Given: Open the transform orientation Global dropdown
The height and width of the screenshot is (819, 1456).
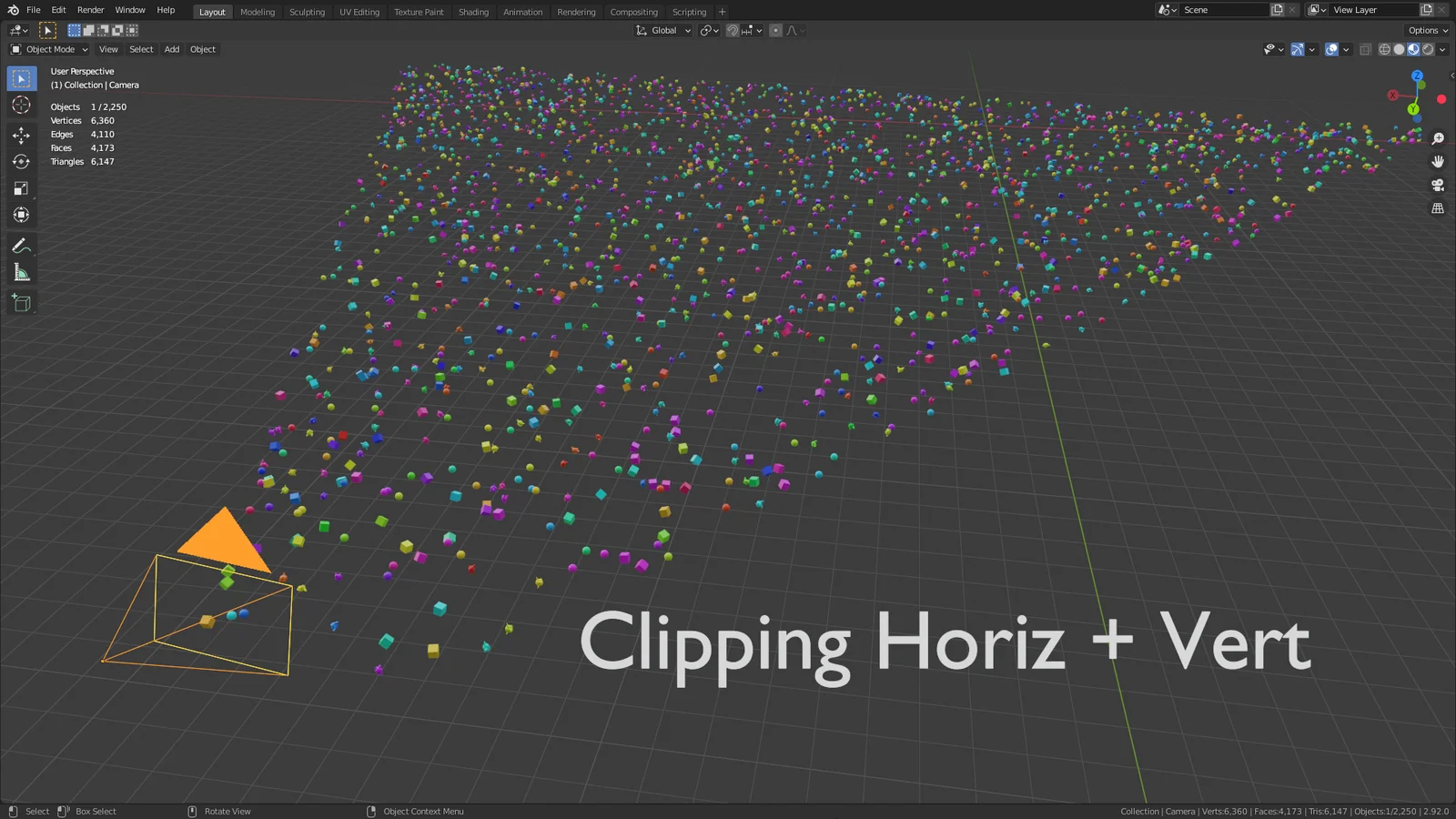Looking at the screenshot, I should pyautogui.click(x=662, y=30).
